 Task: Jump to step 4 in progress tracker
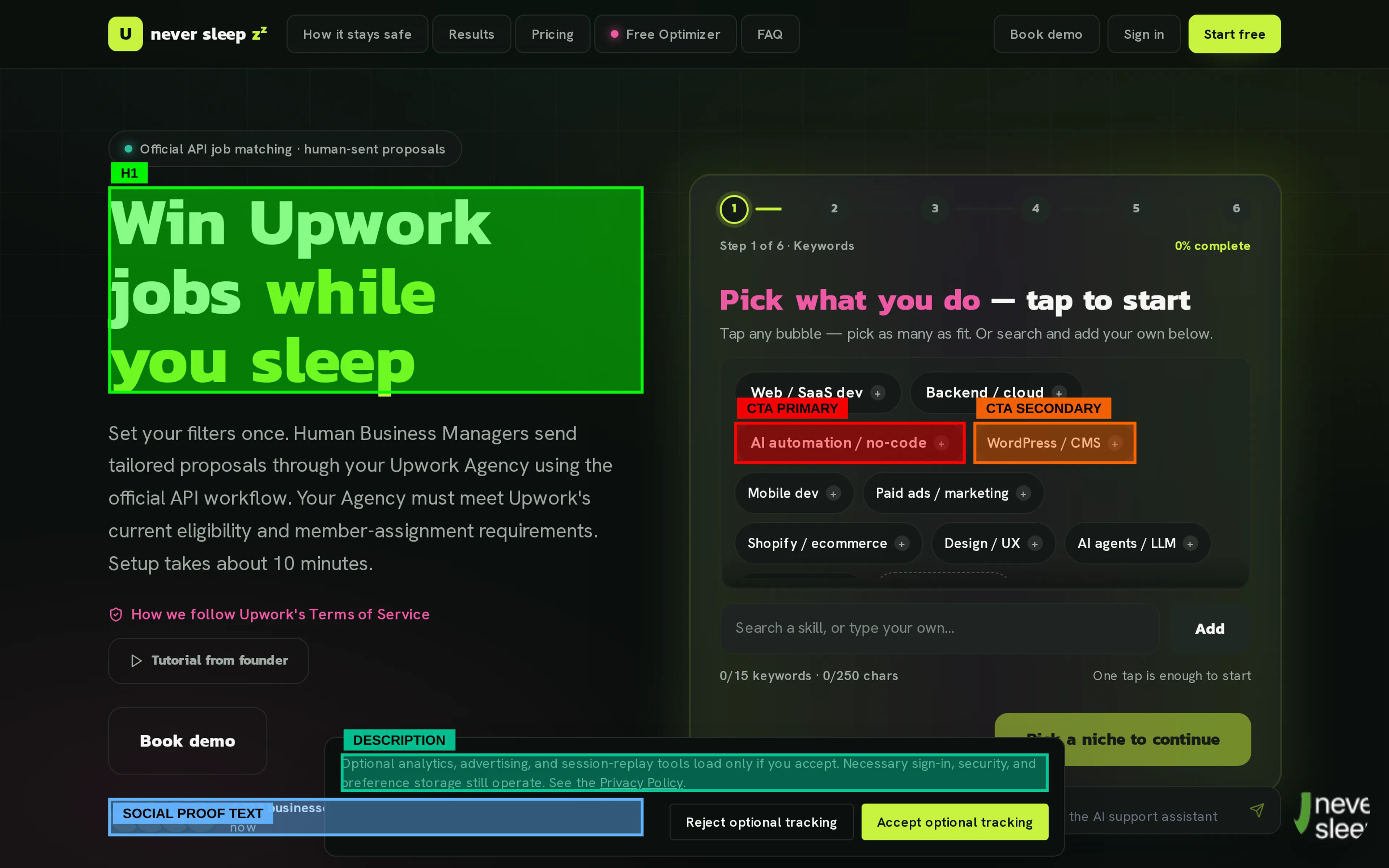1036,209
